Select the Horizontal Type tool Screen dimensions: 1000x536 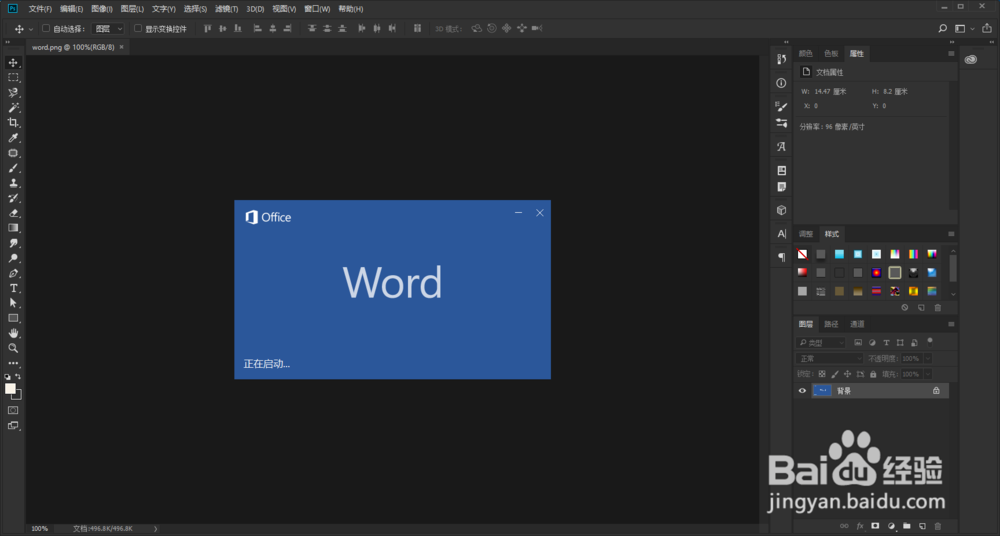point(13,288)
